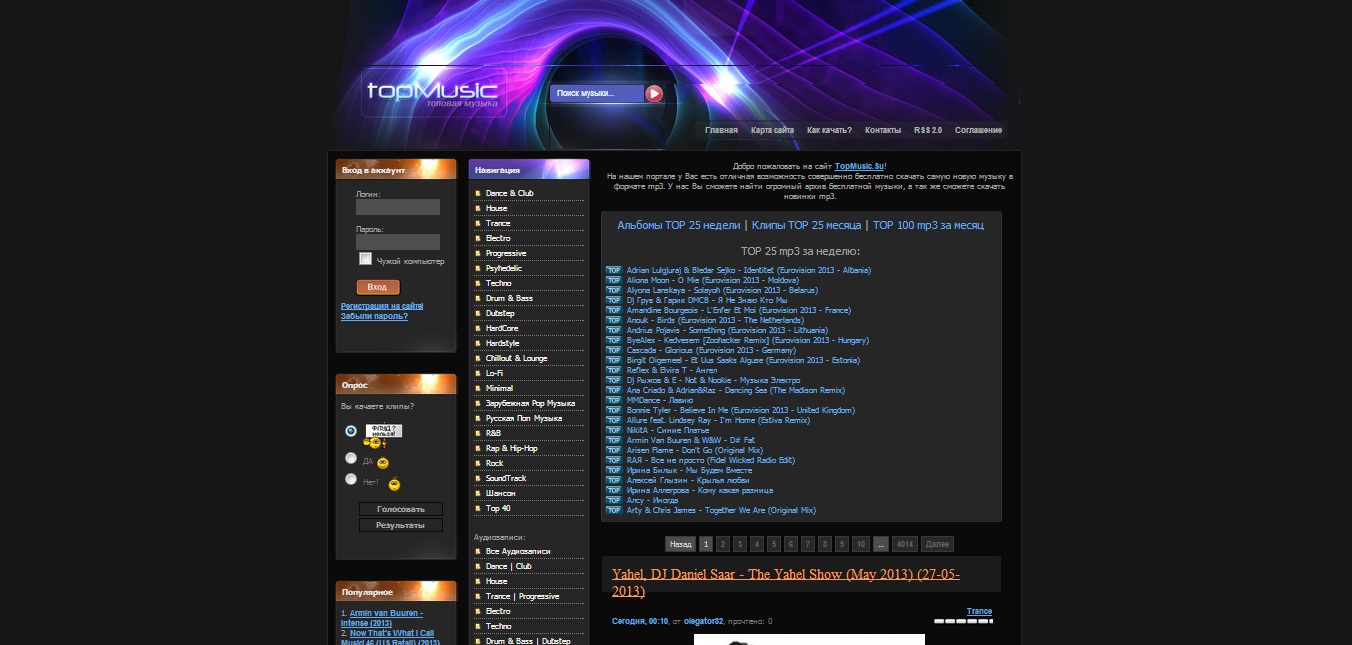Select the ДА poll radio button
Screen dimensions: 1352x645
pyautogui.click(x=350, y=458)
